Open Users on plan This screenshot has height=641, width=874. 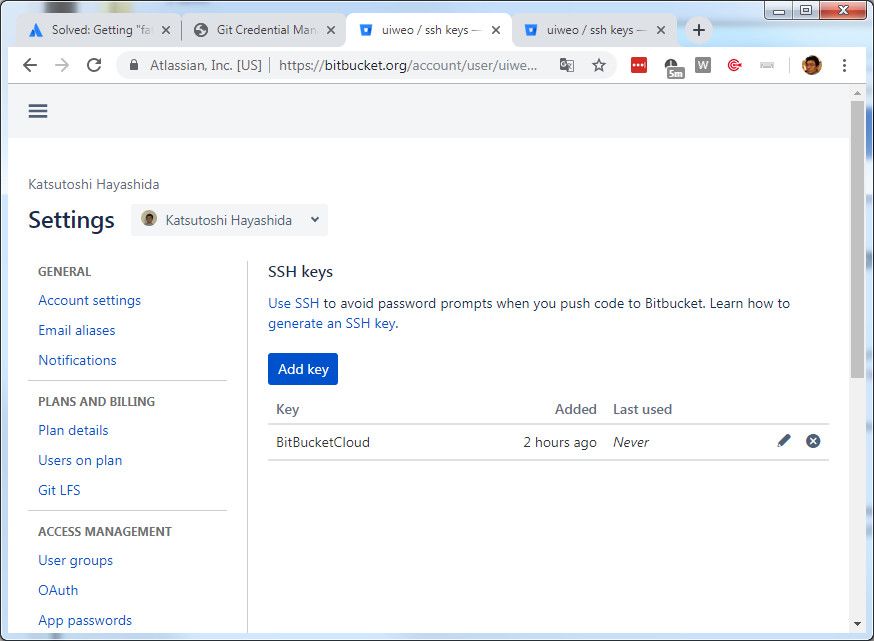[80, 460]
